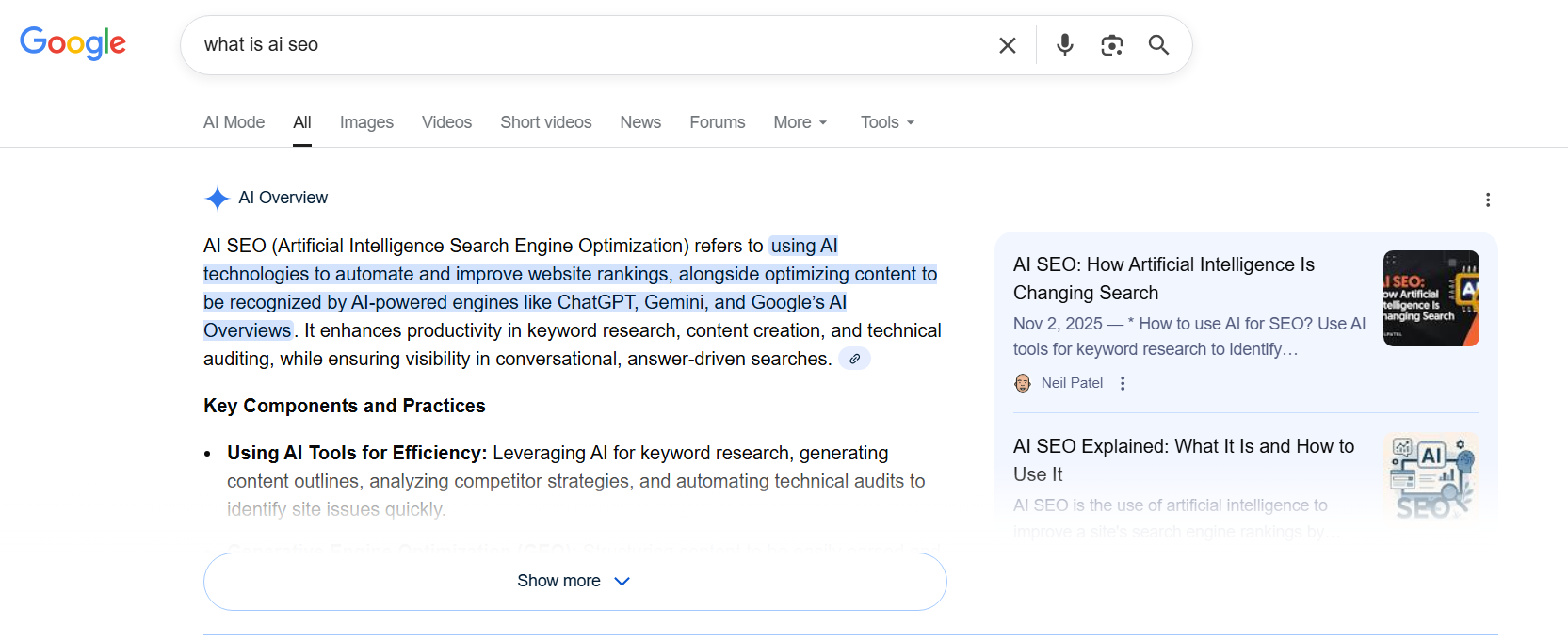Click the 'Key Components and Practices' heading
The height and width of the screenshot is (641, 1568).
(x=345, y=406)
